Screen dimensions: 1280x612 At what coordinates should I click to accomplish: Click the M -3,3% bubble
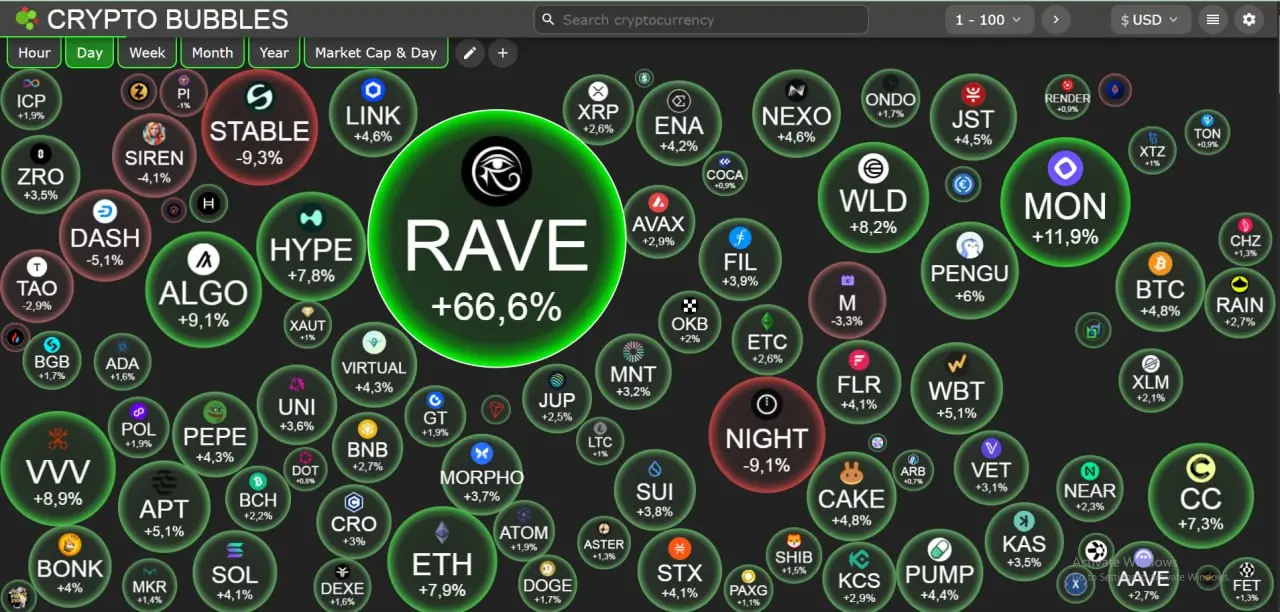click(847, 300)
